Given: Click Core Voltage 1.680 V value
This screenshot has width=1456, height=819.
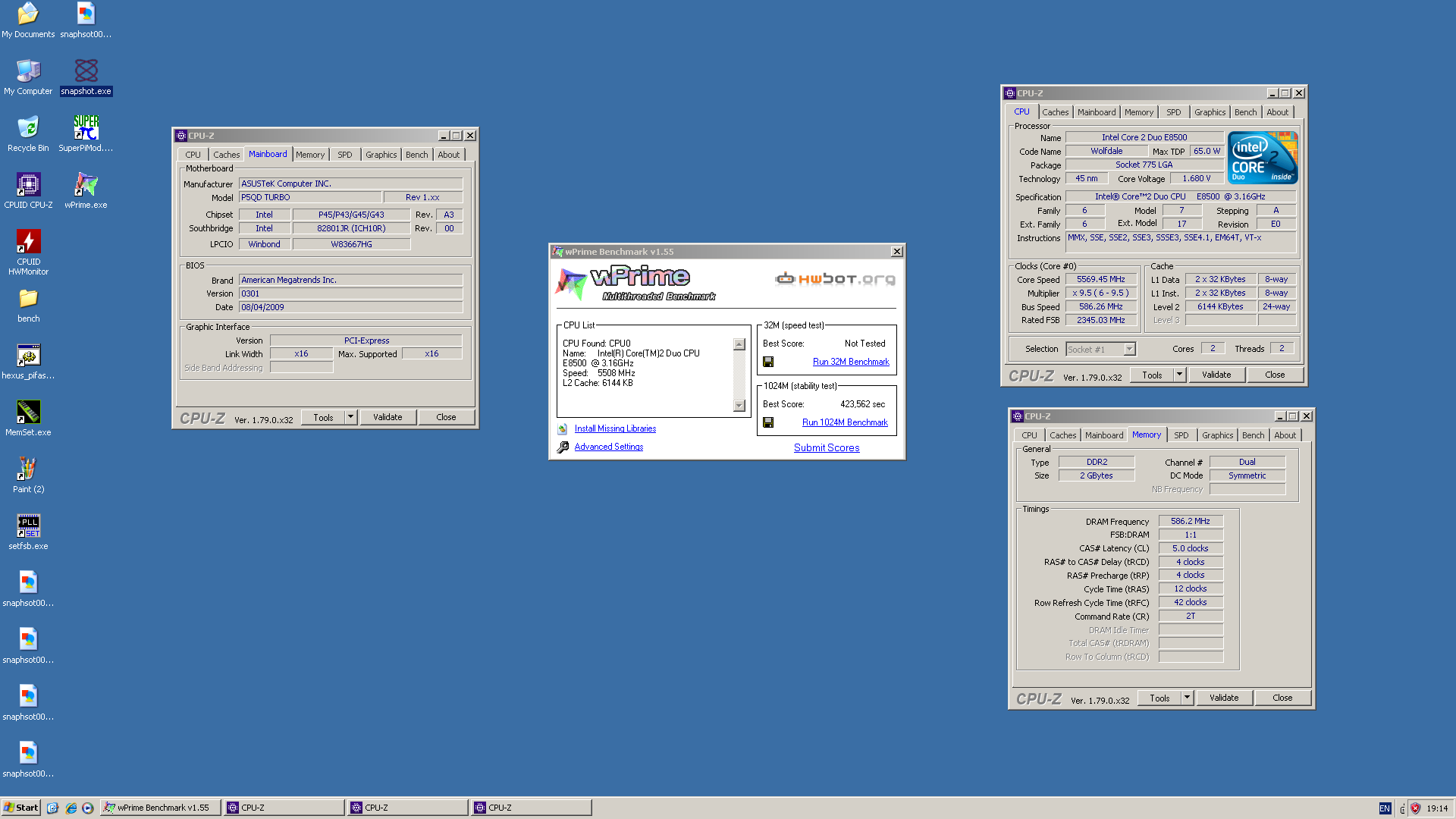Looking at the screenshot, I should pyautogui.click(x=1196, y=179).
